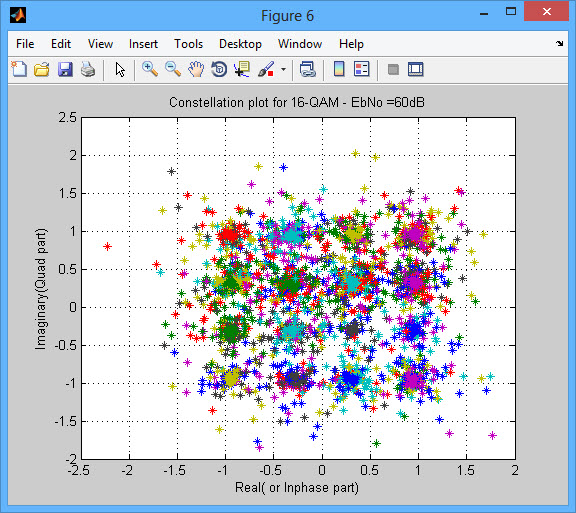Select the Edit Plot arrow tool
This screenshot has width=576, height=513.
click(120, 69)
